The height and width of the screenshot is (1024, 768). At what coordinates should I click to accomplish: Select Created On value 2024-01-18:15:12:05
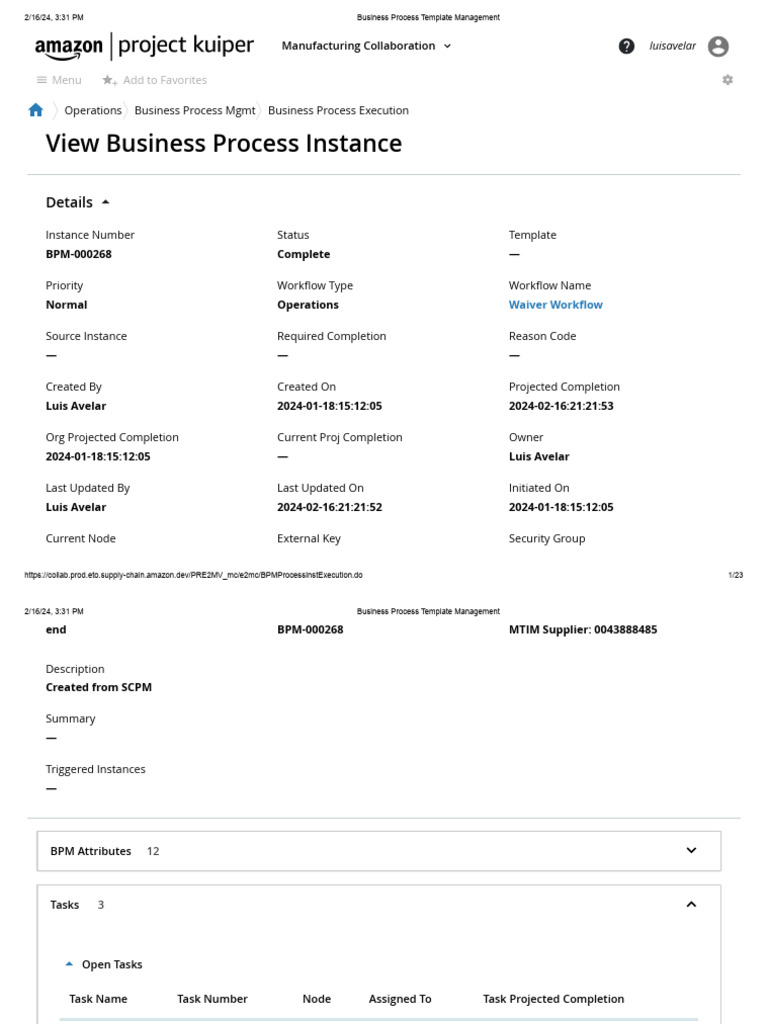coord(329,406)
